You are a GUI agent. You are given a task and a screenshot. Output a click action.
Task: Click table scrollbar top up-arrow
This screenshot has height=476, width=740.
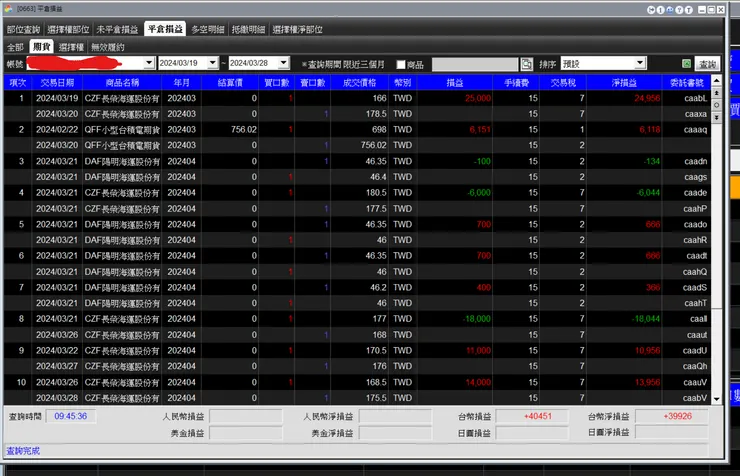coord(716,80)
